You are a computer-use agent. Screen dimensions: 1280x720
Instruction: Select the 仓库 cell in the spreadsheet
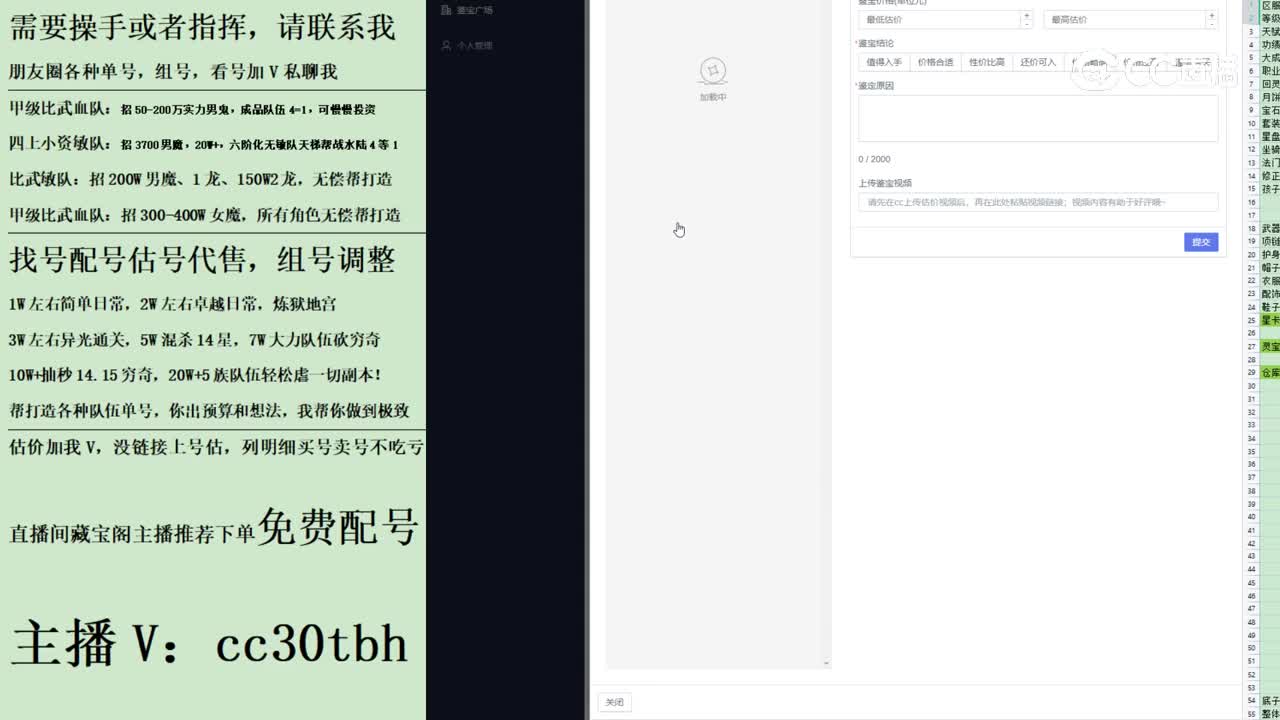pyautogui.click(x=1270, y=373)
